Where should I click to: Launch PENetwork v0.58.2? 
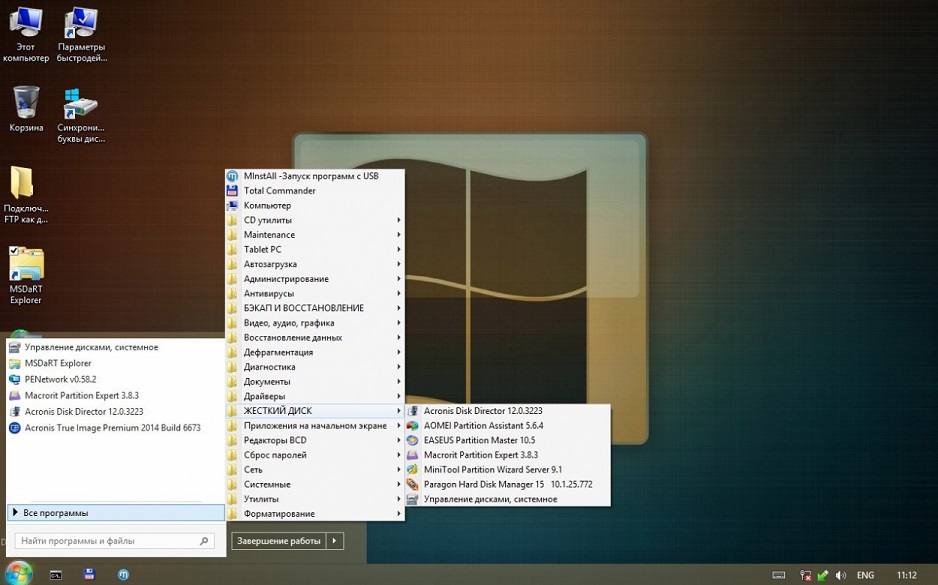pos(115,379)
